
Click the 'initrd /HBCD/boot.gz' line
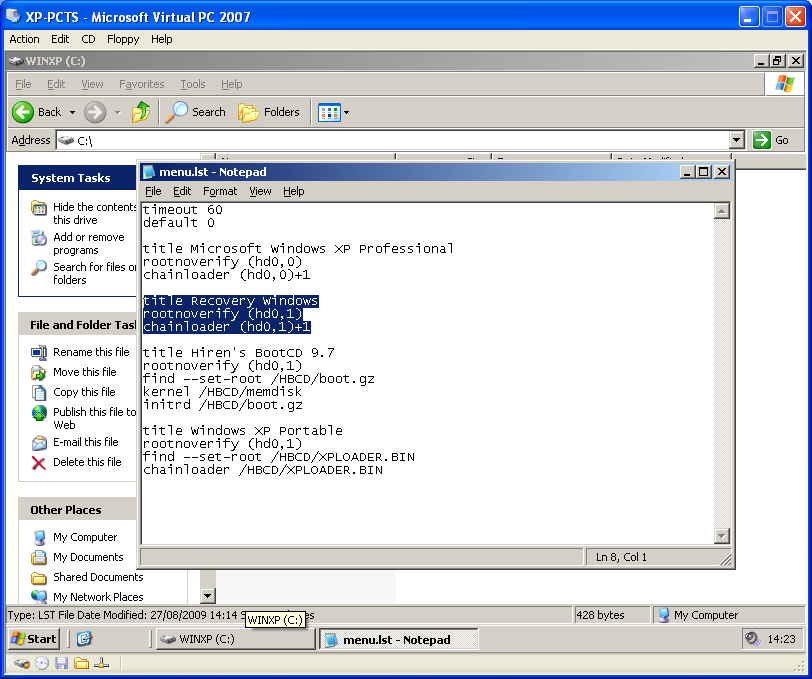tap(223, 404)
